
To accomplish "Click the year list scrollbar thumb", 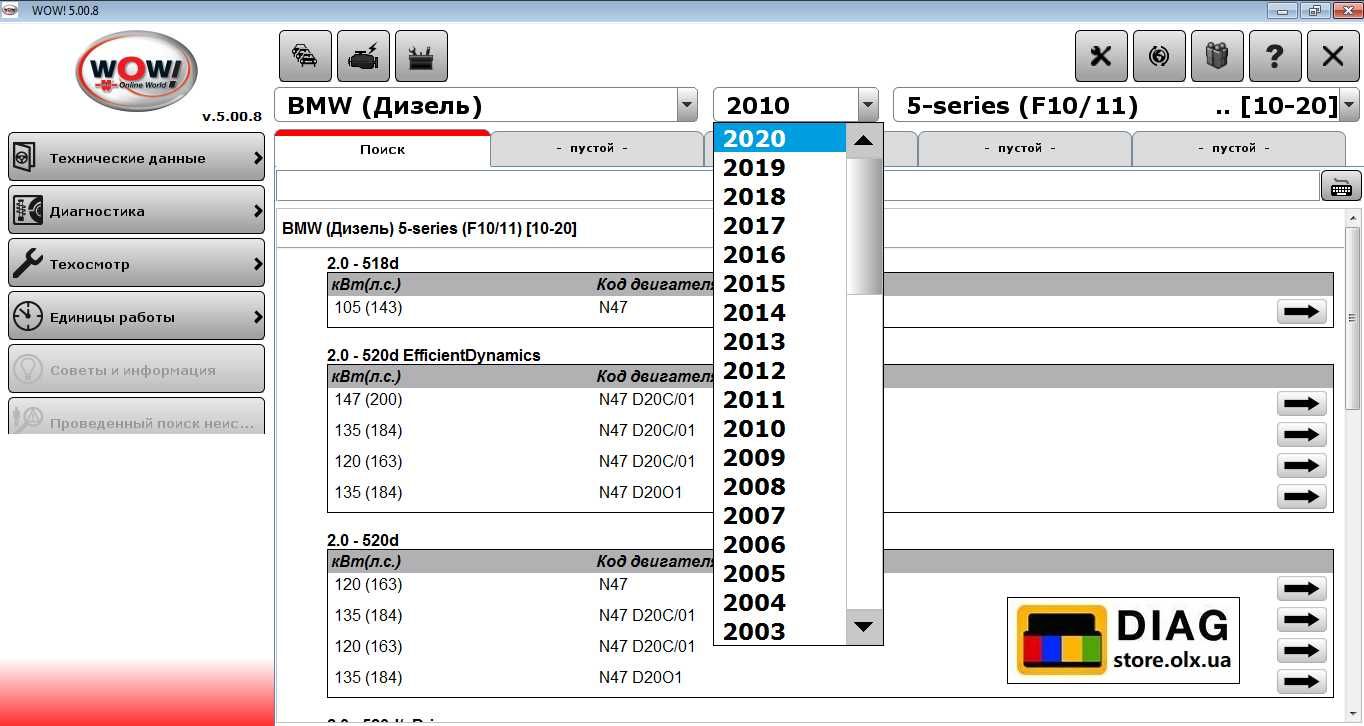I will 864,226.
